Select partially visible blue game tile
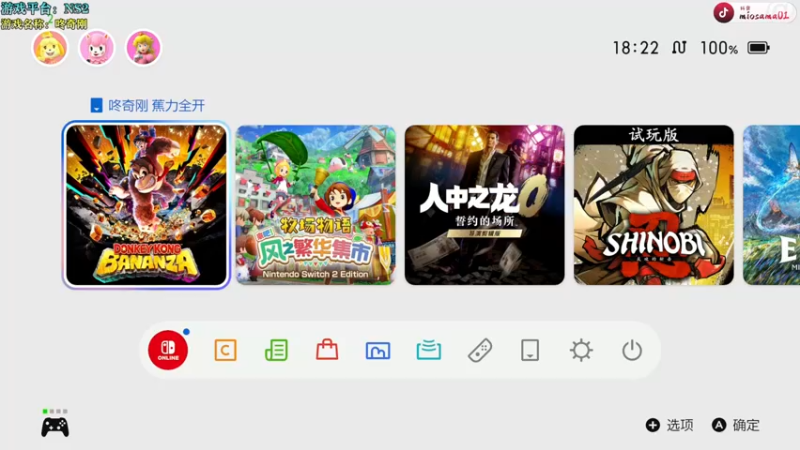The image size is (800, 450). (771, 205)
